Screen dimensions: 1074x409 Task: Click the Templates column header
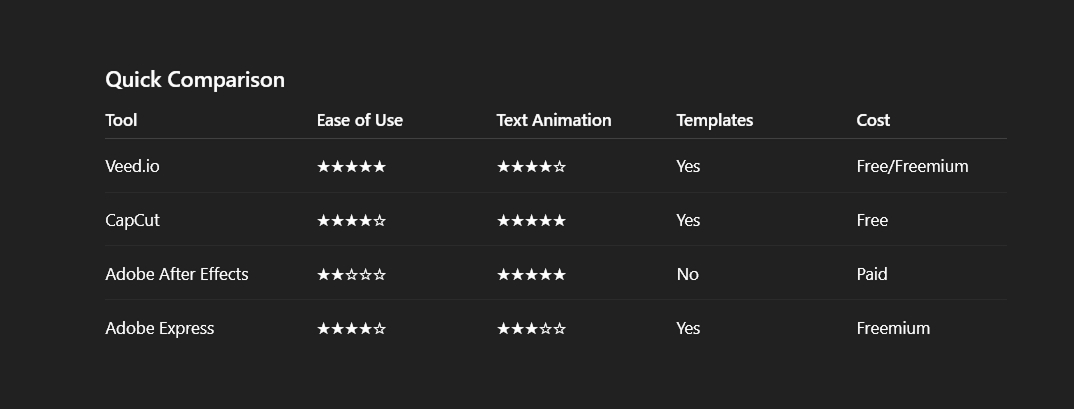pos(714,120)
